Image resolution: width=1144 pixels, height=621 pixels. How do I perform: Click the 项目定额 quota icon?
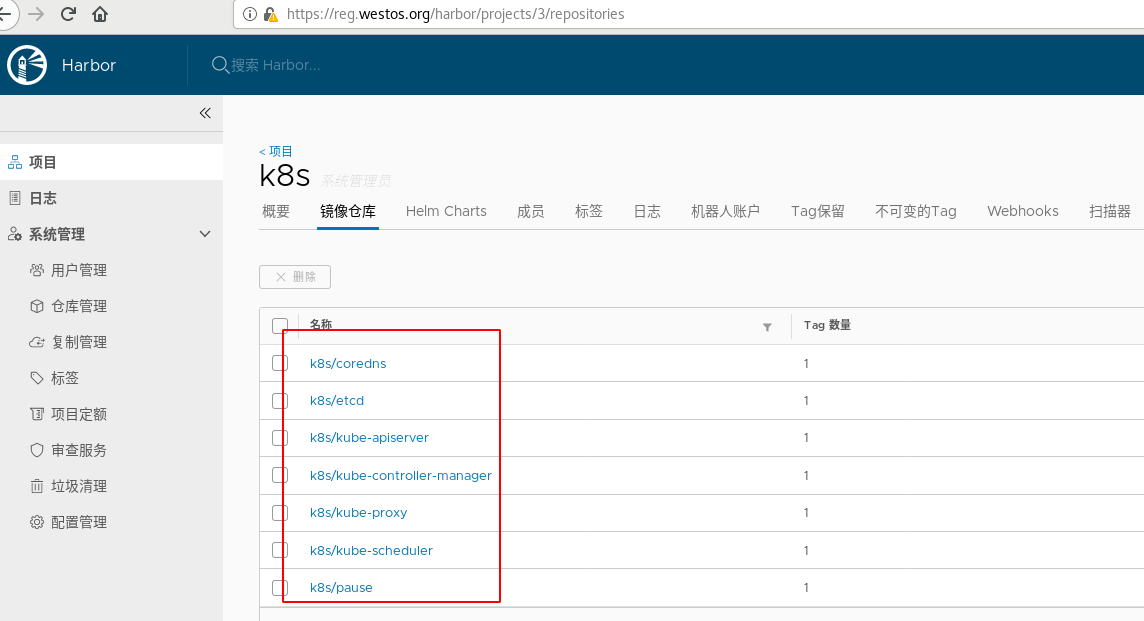point(36,414)
